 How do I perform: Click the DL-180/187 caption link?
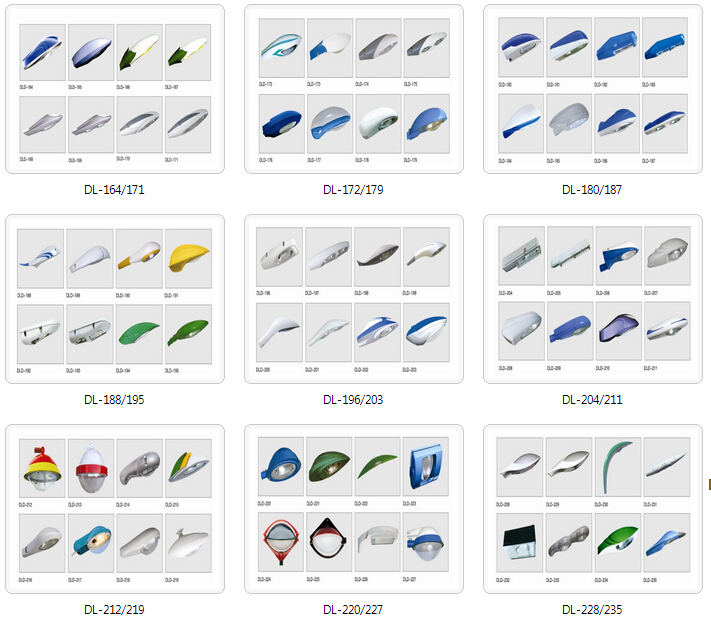point(592,189)
